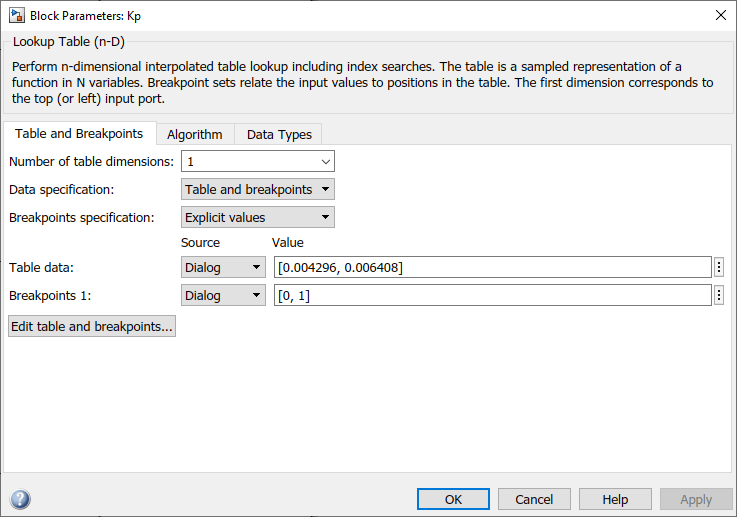Open Breakpoints 1 more options menu
Image resolution: width=737 pixels, height=517 pixels.
[720, 295]
